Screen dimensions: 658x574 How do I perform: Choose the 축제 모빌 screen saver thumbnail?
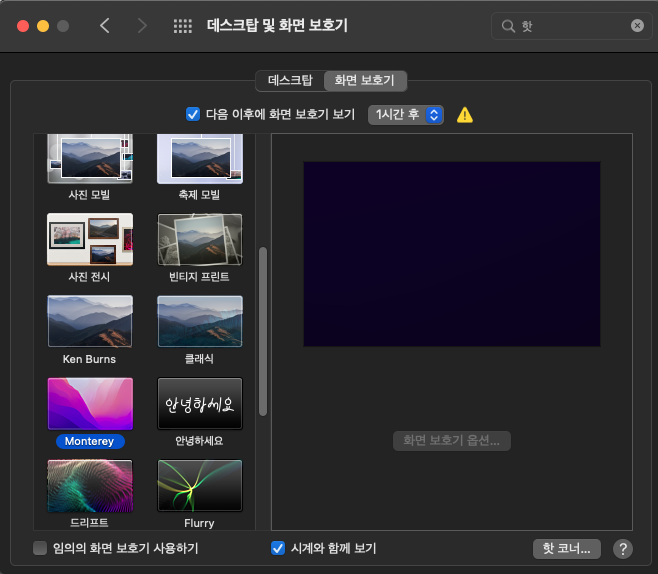coord(200,159)
